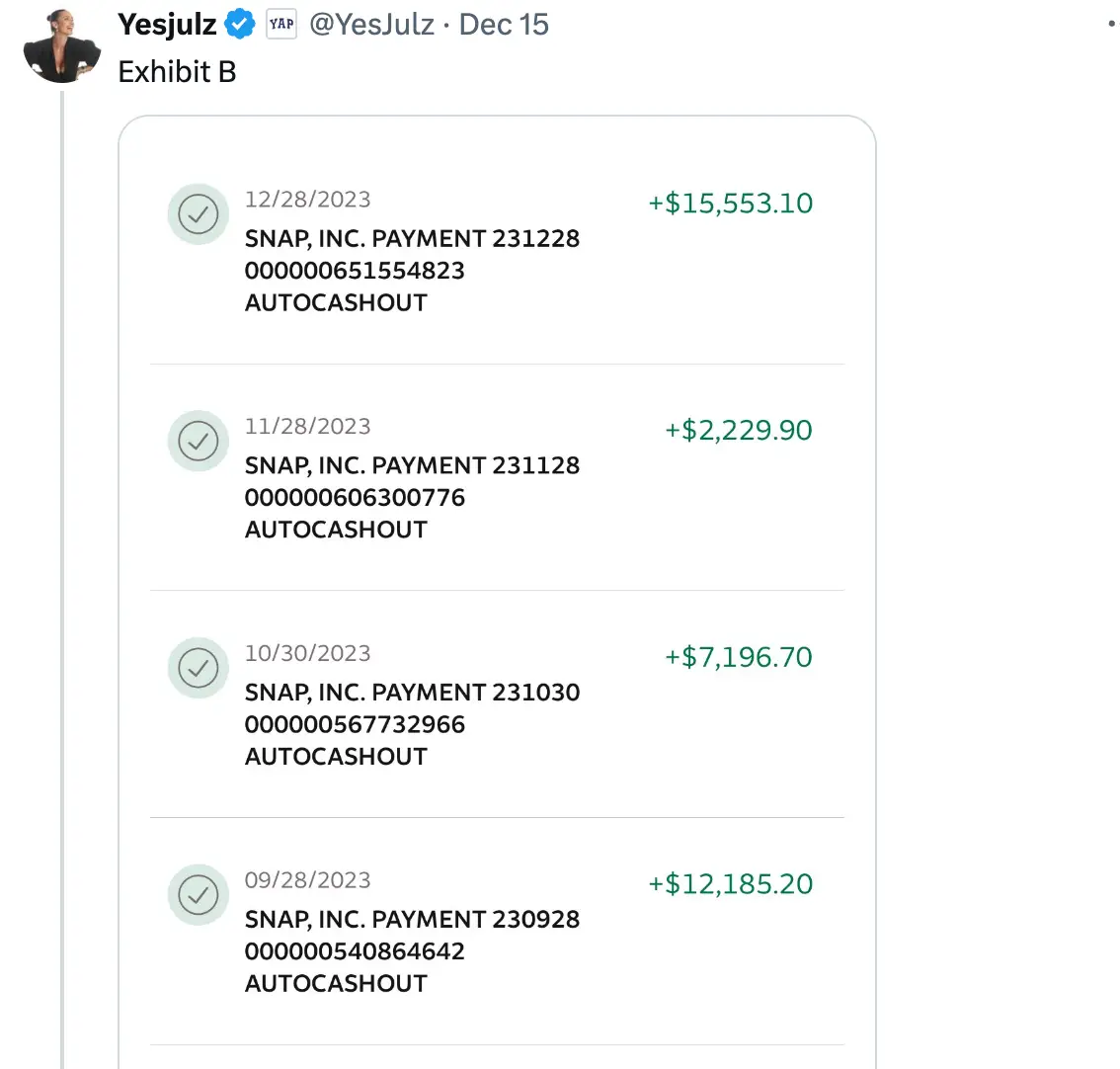Click SNAP, INC. PAYMENT 231030 transaction text
1120x1069 pixels.
(x=412, y=694)
